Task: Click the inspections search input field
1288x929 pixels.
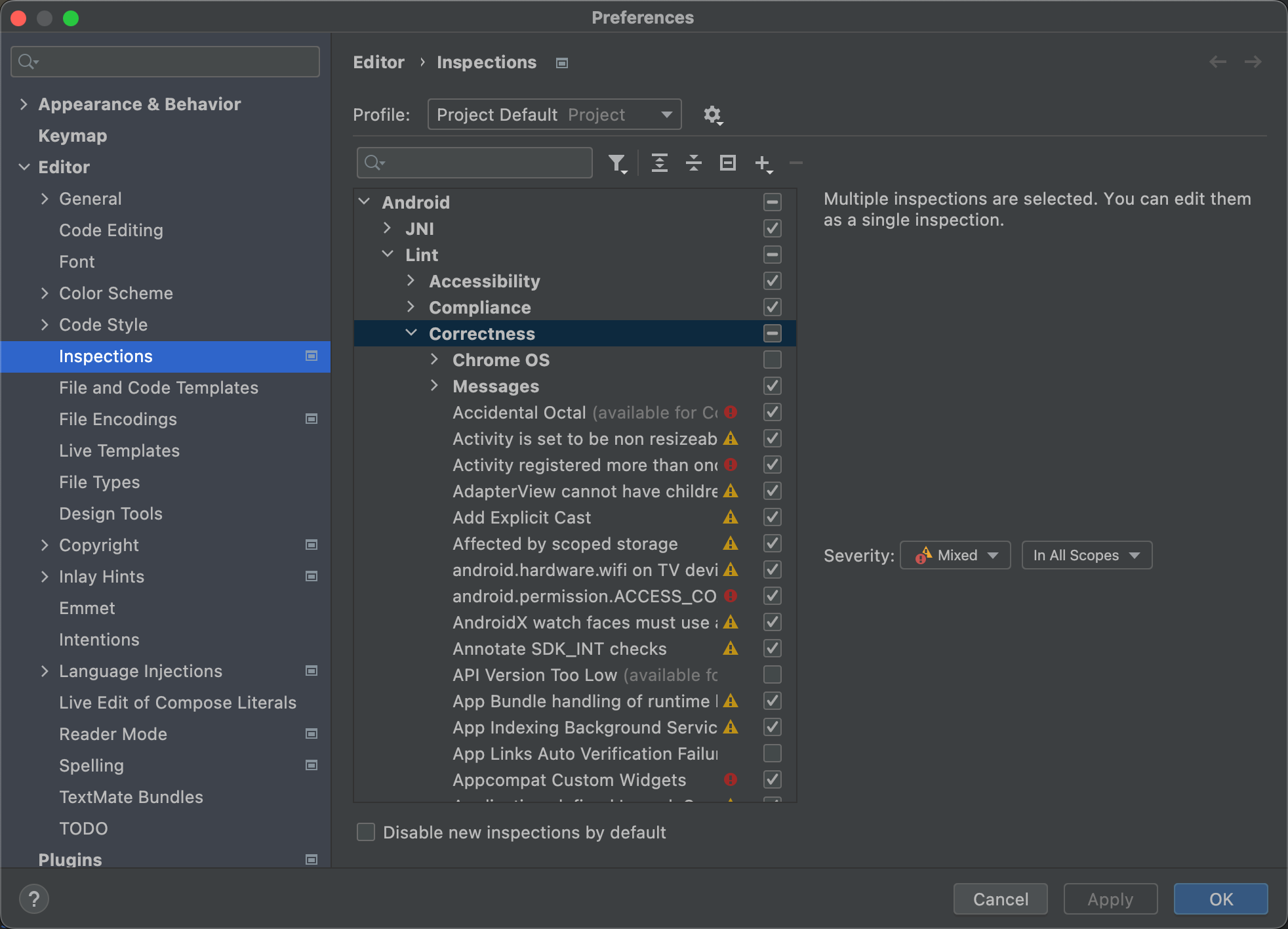Action: (x=477, y=163)
